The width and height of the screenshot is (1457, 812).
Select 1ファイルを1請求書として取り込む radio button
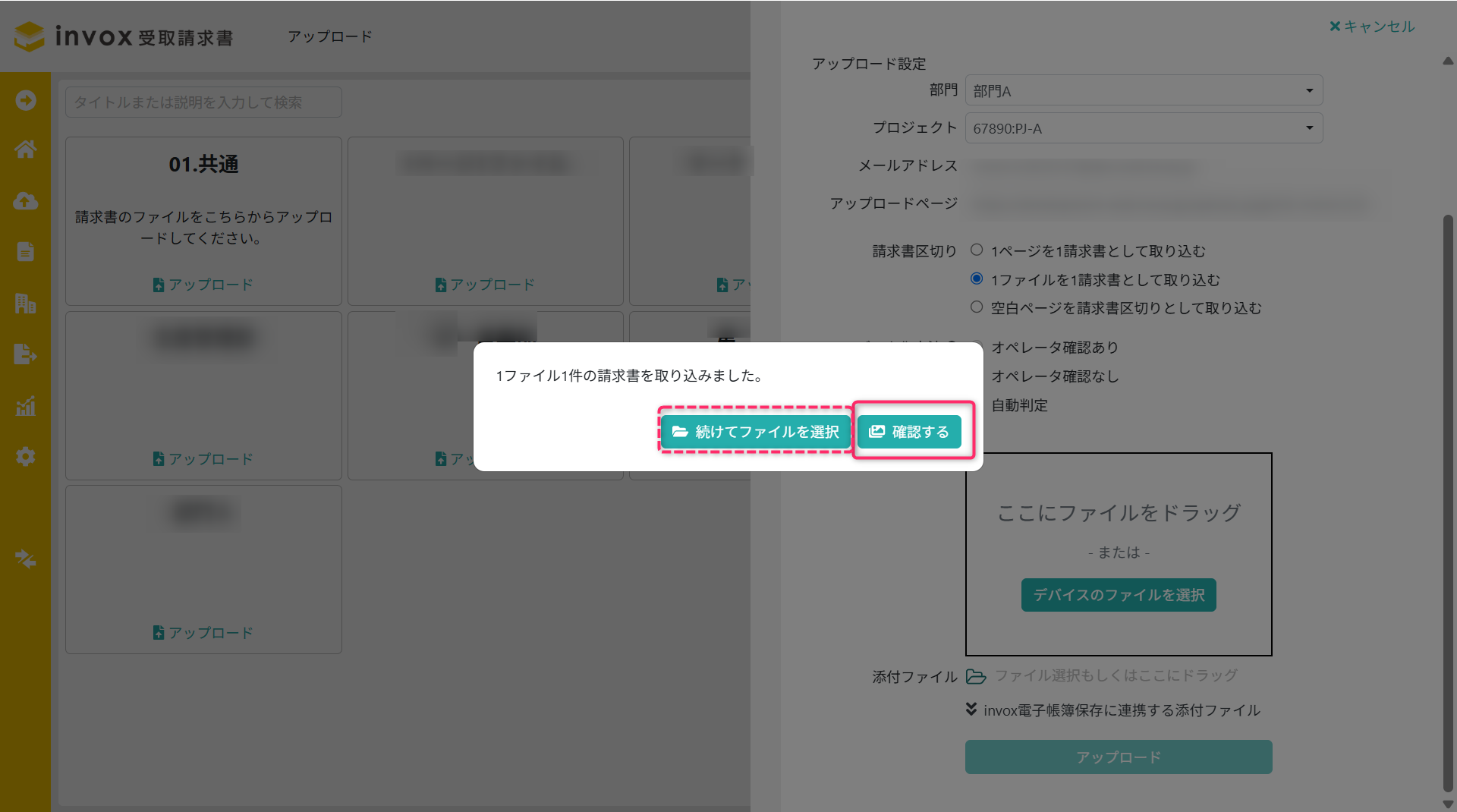coord(977,279)
